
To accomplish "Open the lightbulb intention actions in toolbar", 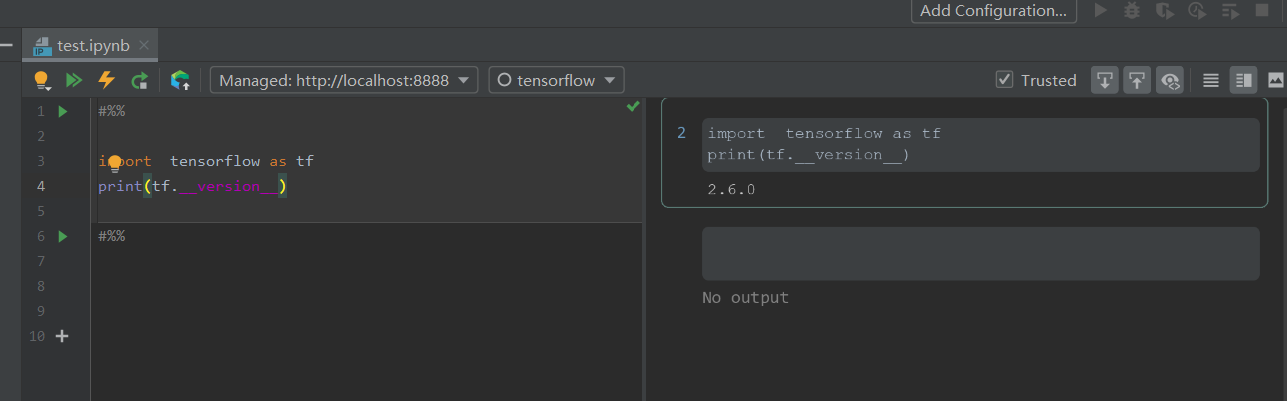I will [41, 80].
